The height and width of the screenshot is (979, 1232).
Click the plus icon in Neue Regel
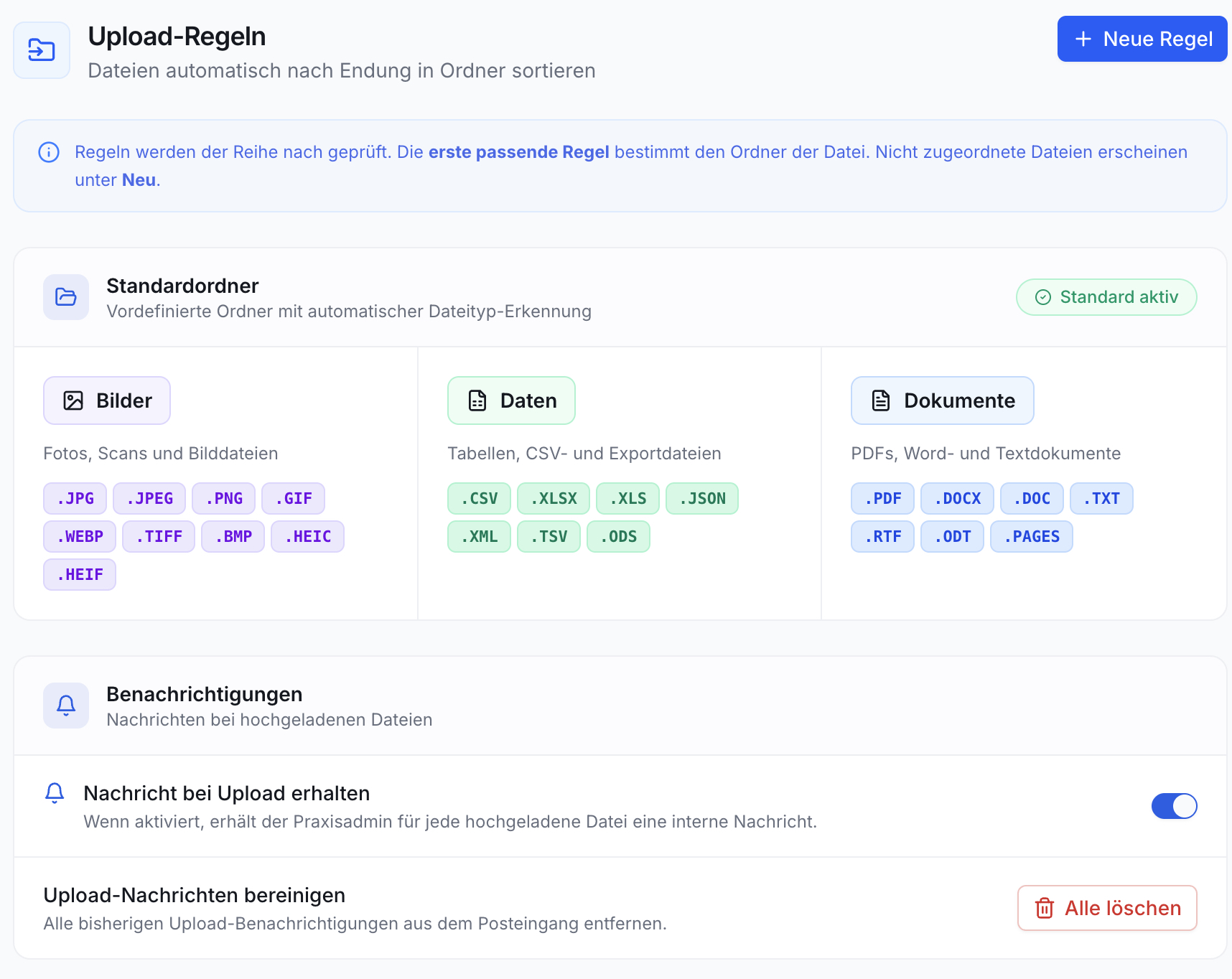coord(1083,39)
